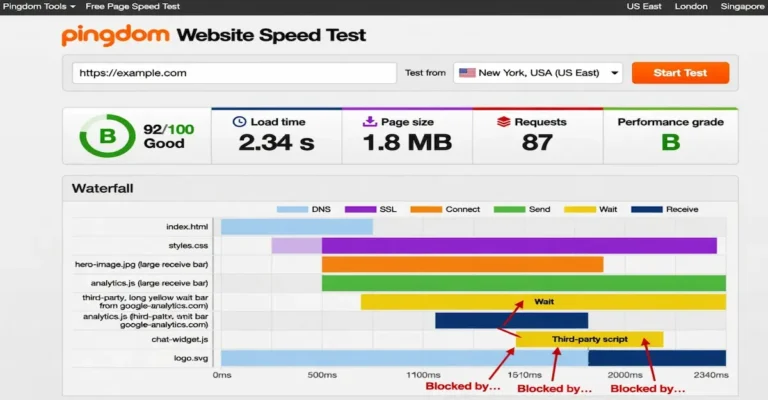The height and width of the screenshot is (400, 768).
Task: Click the 2340ms axis label
Action: coord(711,375)
